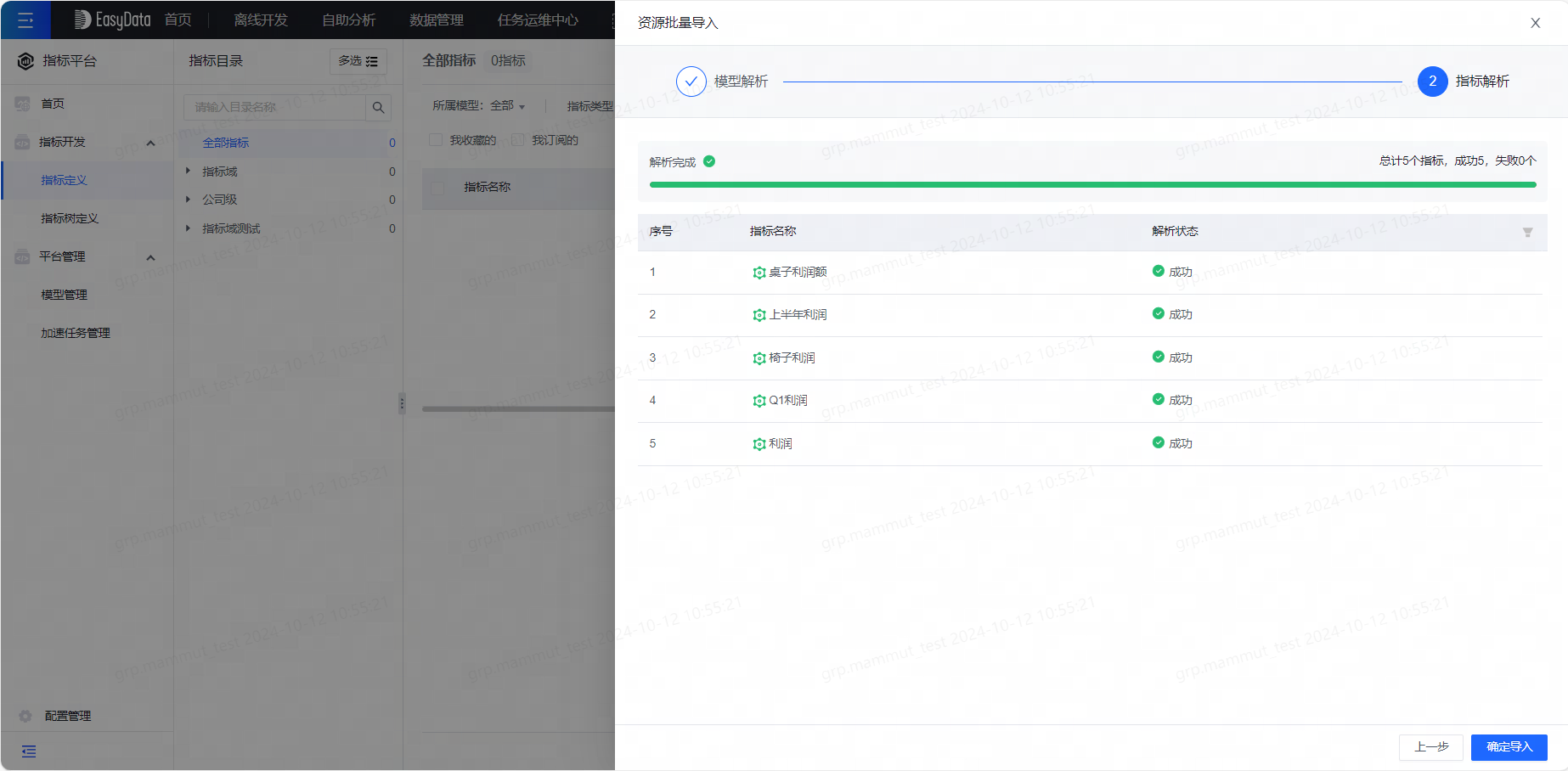The width and height of the screenshot is (1568, 771).
Task: Open 数据管理 from top navigation
Action: coord(436,19)
